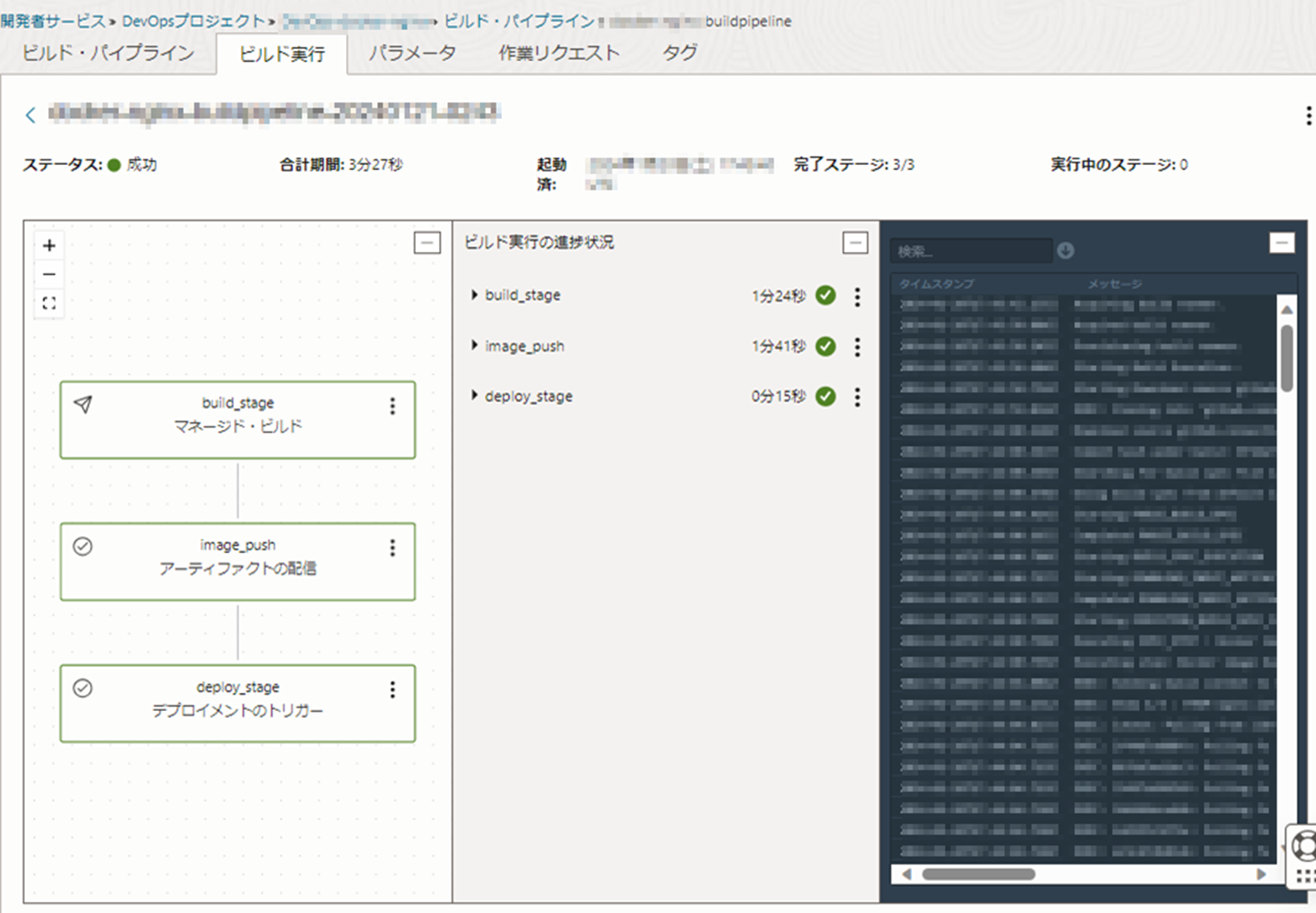Click log horizontal scroll left arrow
This screenshot has width=1316, height=913.
pyautogui.click(x=906, y=874)
